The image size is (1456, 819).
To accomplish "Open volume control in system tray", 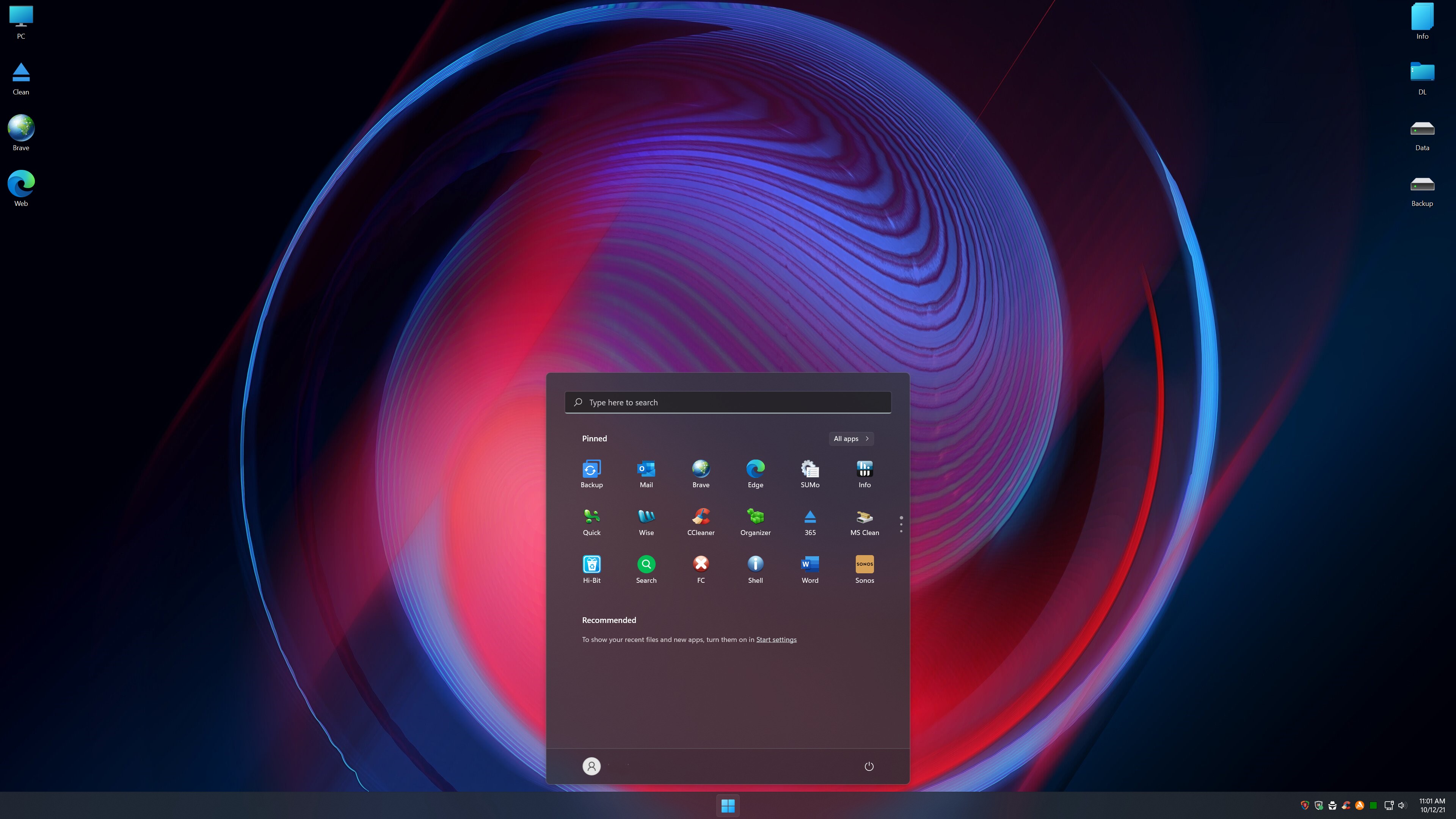I will [x=1402, y=805].
